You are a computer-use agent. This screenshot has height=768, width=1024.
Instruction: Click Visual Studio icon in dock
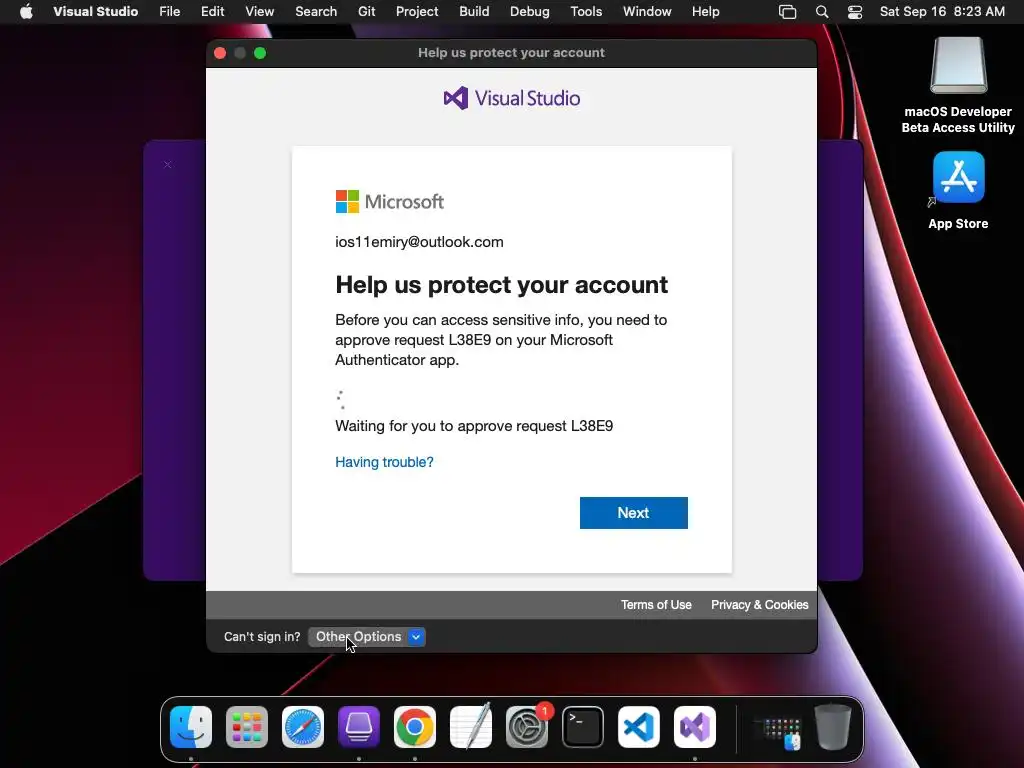pyautogui.click(x=695, y=727)
